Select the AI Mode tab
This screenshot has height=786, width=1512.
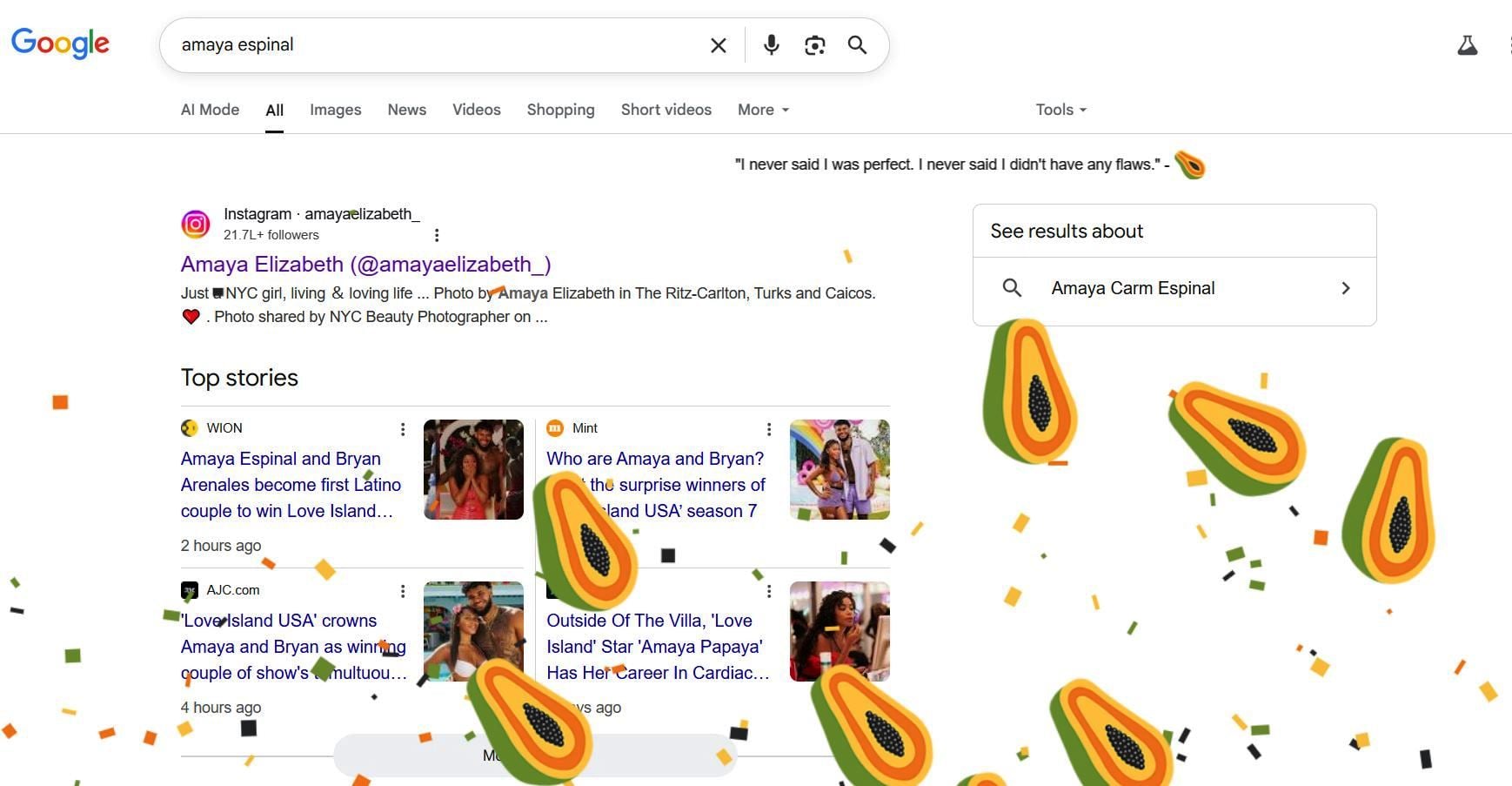[210, 110]
